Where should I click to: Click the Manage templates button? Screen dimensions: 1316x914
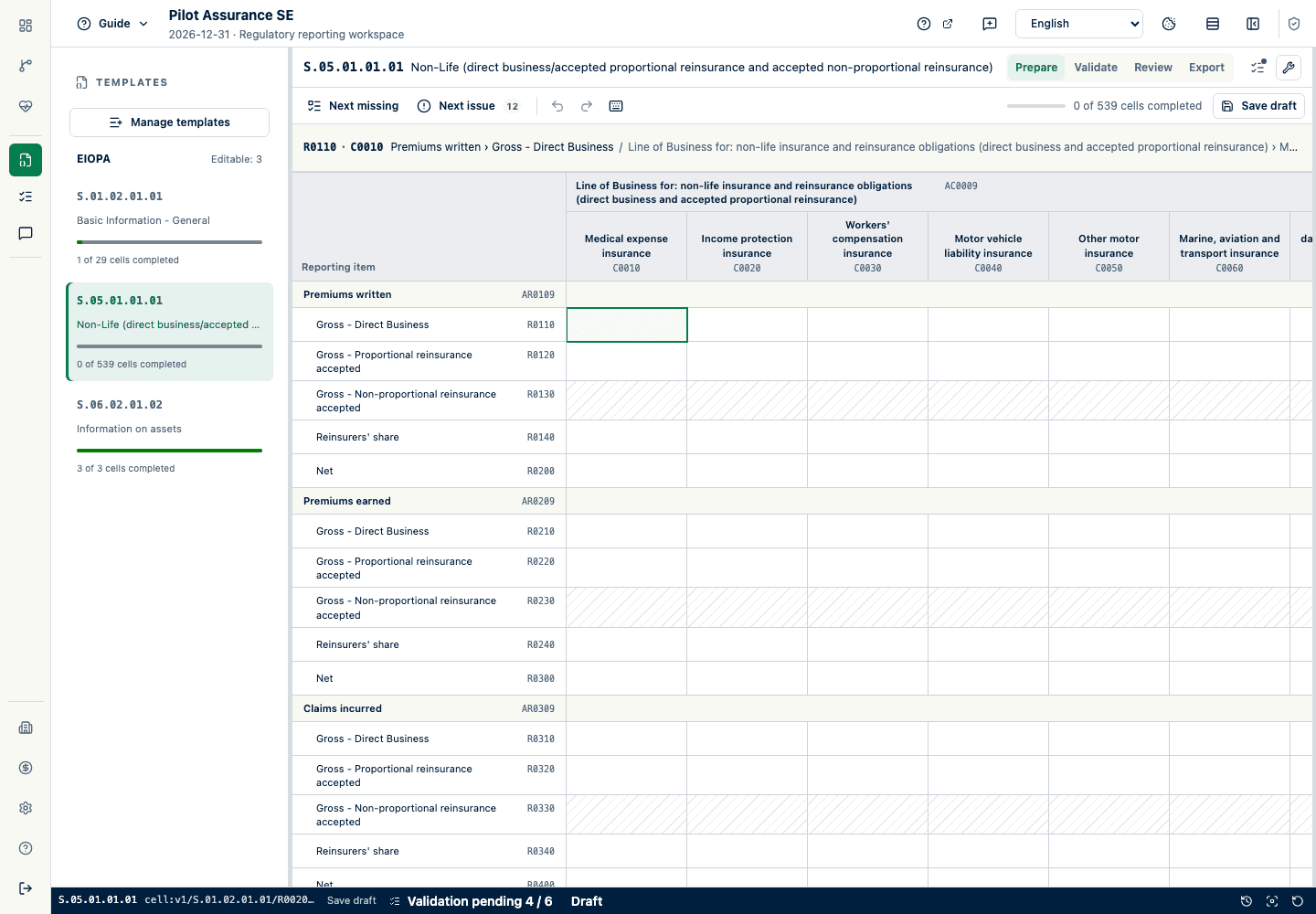169,122
